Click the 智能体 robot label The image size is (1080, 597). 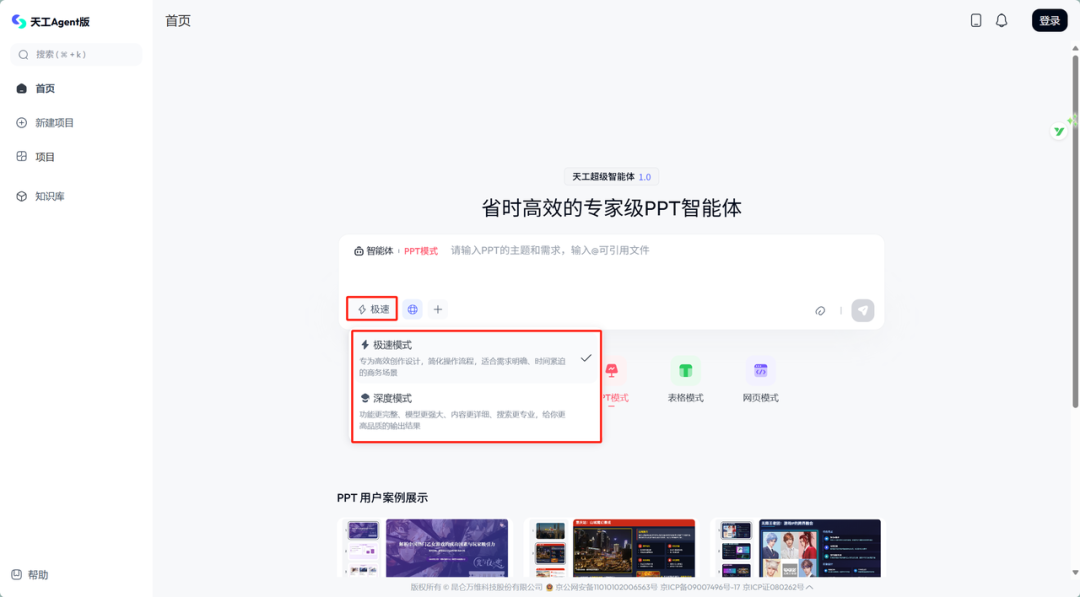(x=373, y=251)
